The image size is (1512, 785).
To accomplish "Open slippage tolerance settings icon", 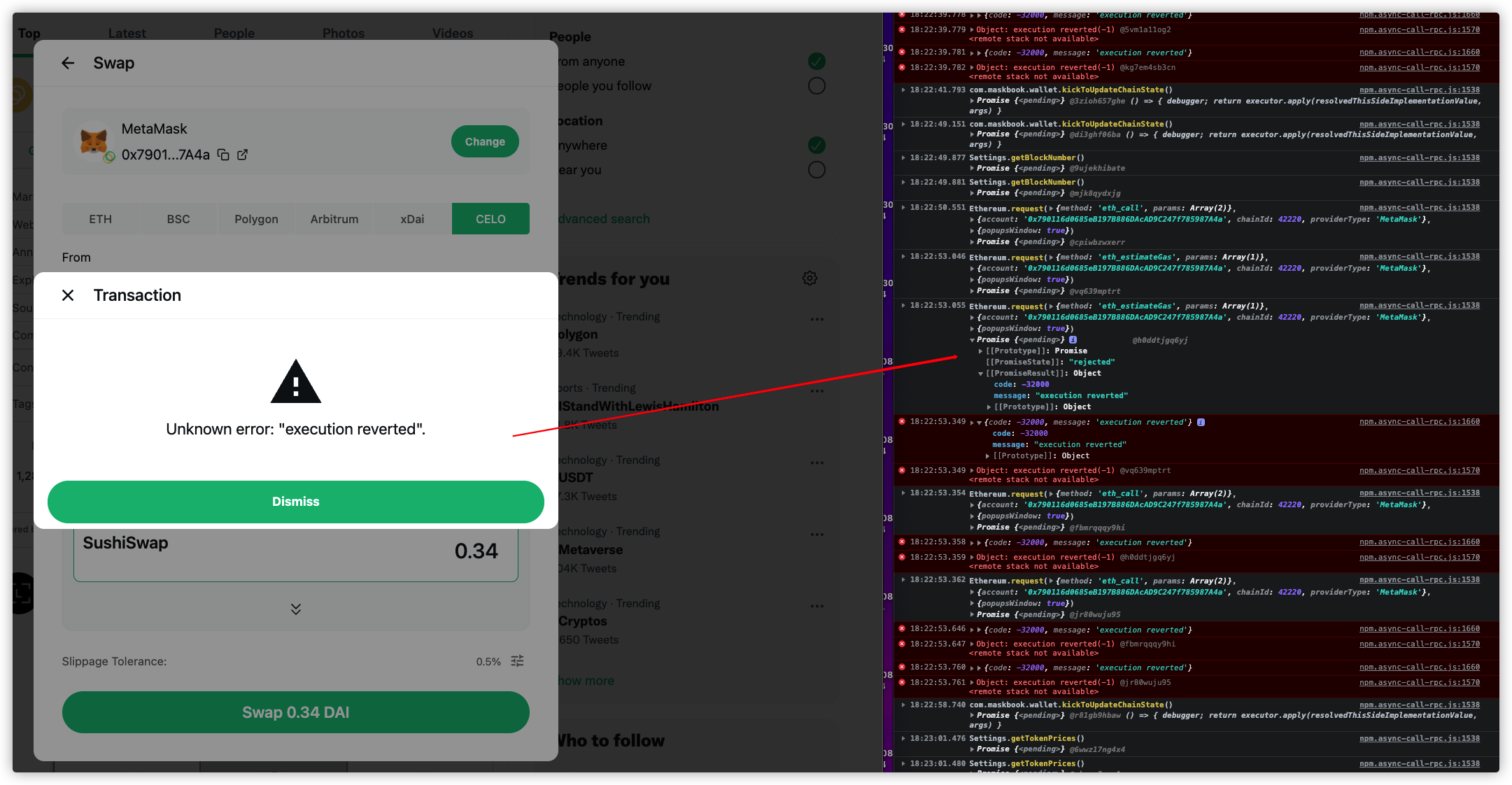I will pyautogui.click(x=517, y=661).
